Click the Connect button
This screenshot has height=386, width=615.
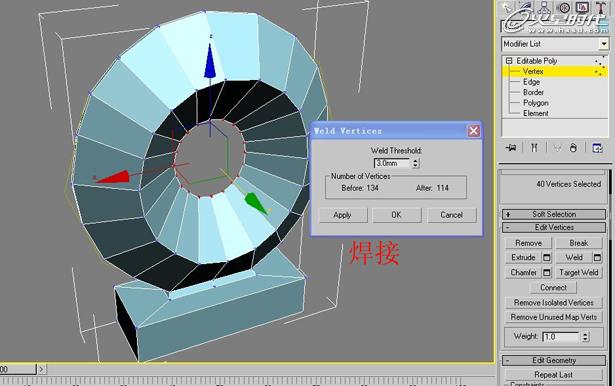point(553,288)
